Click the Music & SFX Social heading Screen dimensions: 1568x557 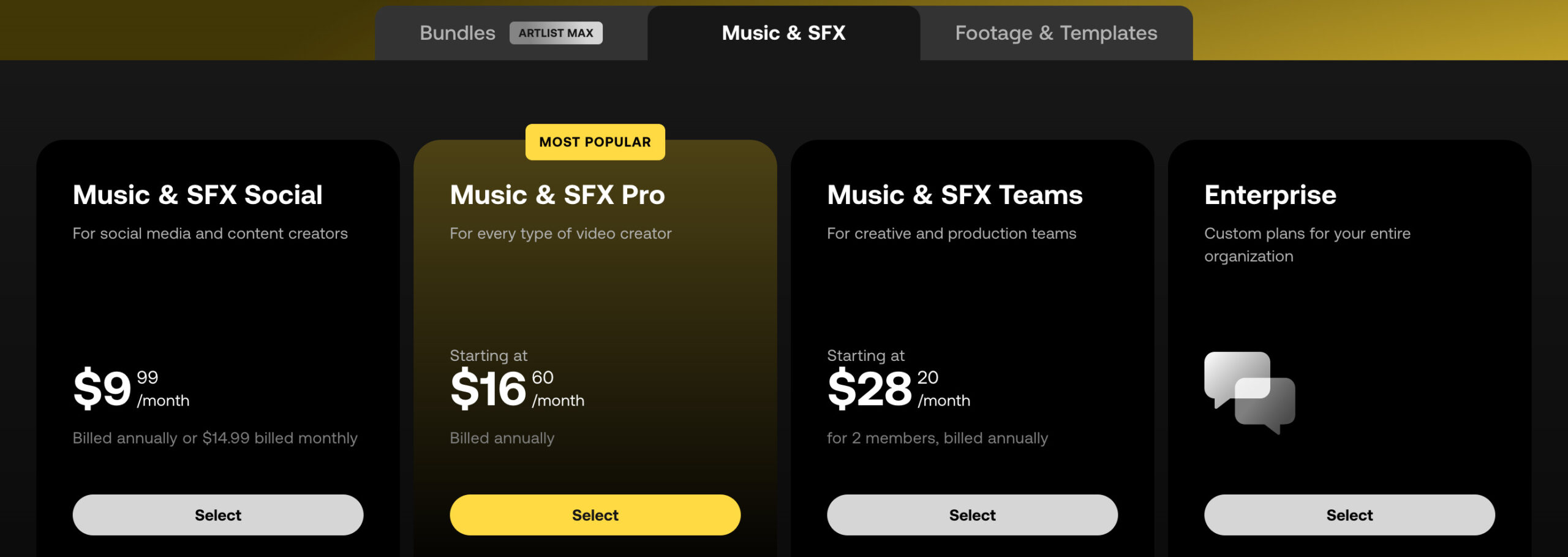(197, 195)
